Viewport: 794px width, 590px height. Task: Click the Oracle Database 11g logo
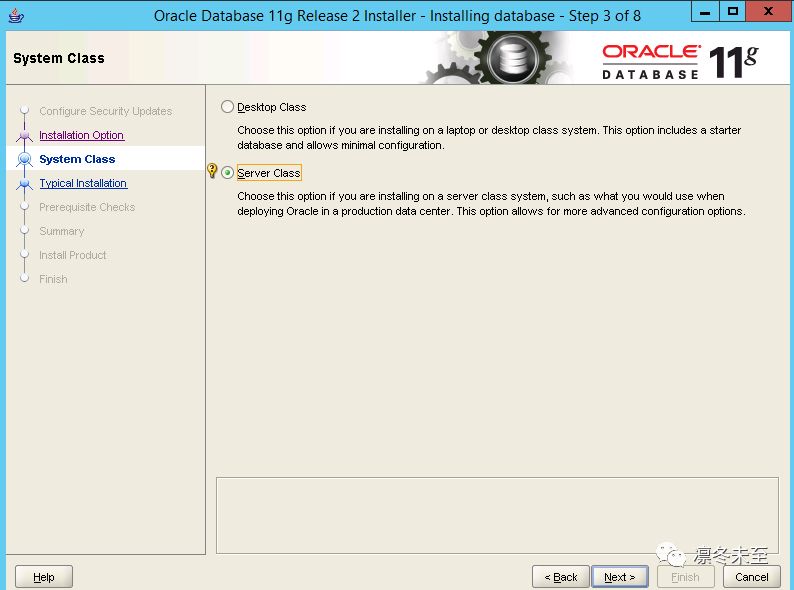point(680,61)
